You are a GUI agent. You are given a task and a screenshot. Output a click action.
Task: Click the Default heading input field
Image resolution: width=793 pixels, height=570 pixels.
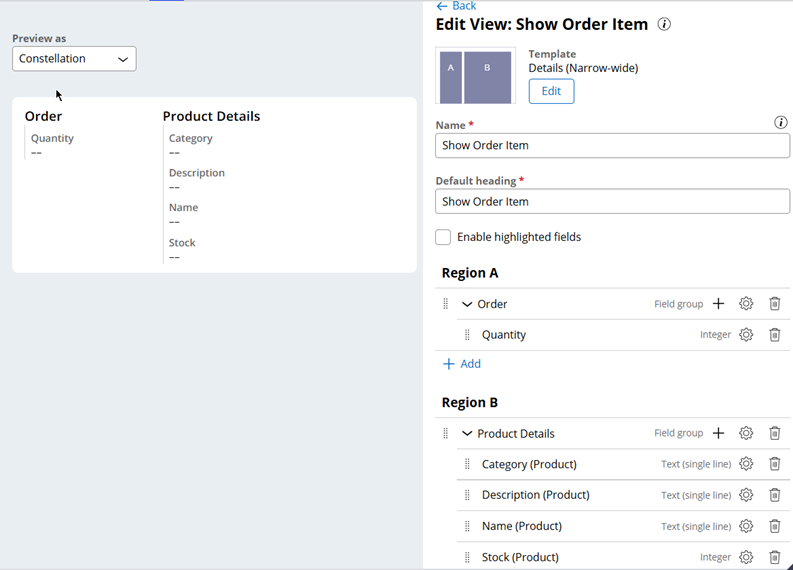click(x=612, y=201)
